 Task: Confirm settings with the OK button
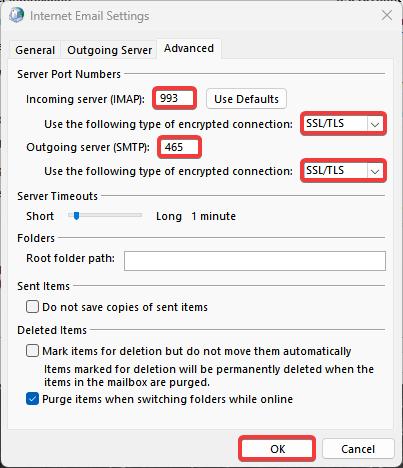point(277,449)
